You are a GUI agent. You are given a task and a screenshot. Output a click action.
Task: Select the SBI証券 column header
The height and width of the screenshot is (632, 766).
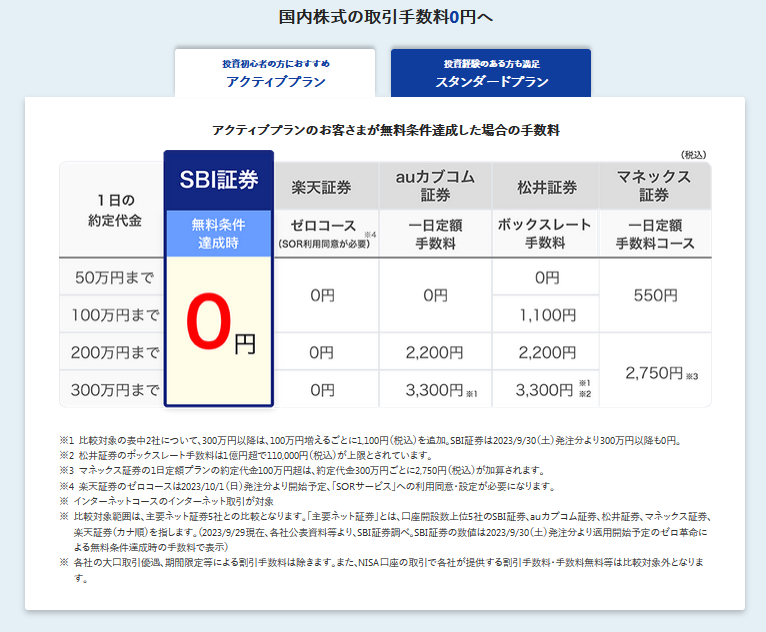218,180
